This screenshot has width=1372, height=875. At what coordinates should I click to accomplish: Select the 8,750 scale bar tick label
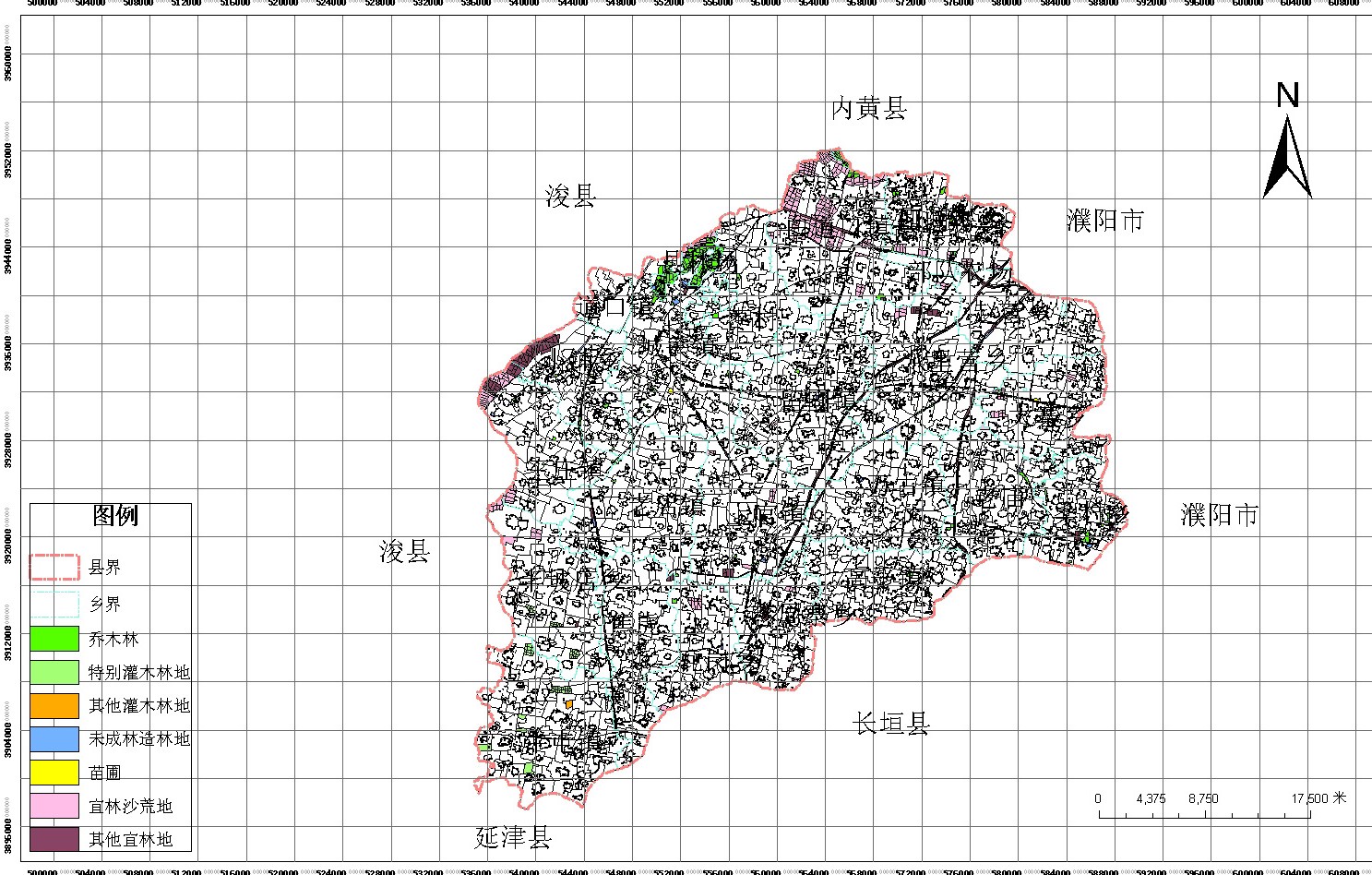pos(1203,798)
